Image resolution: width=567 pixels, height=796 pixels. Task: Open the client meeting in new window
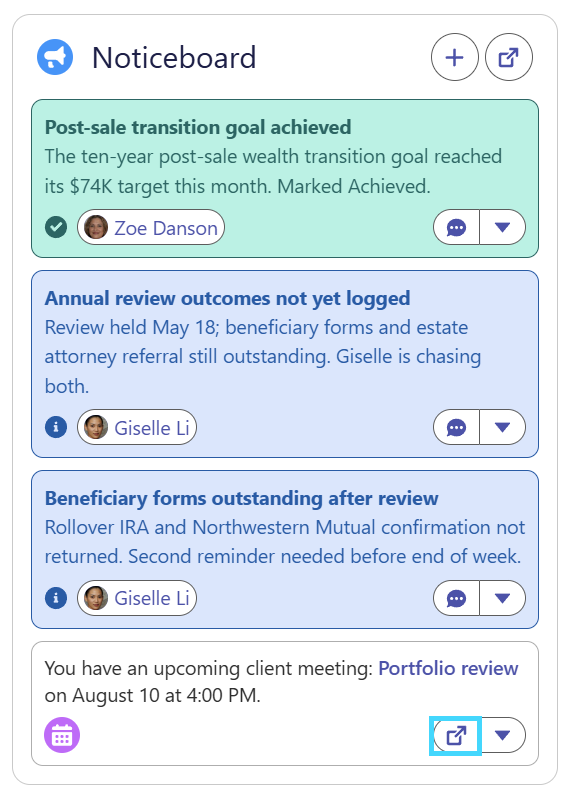[x=456, y=735]
